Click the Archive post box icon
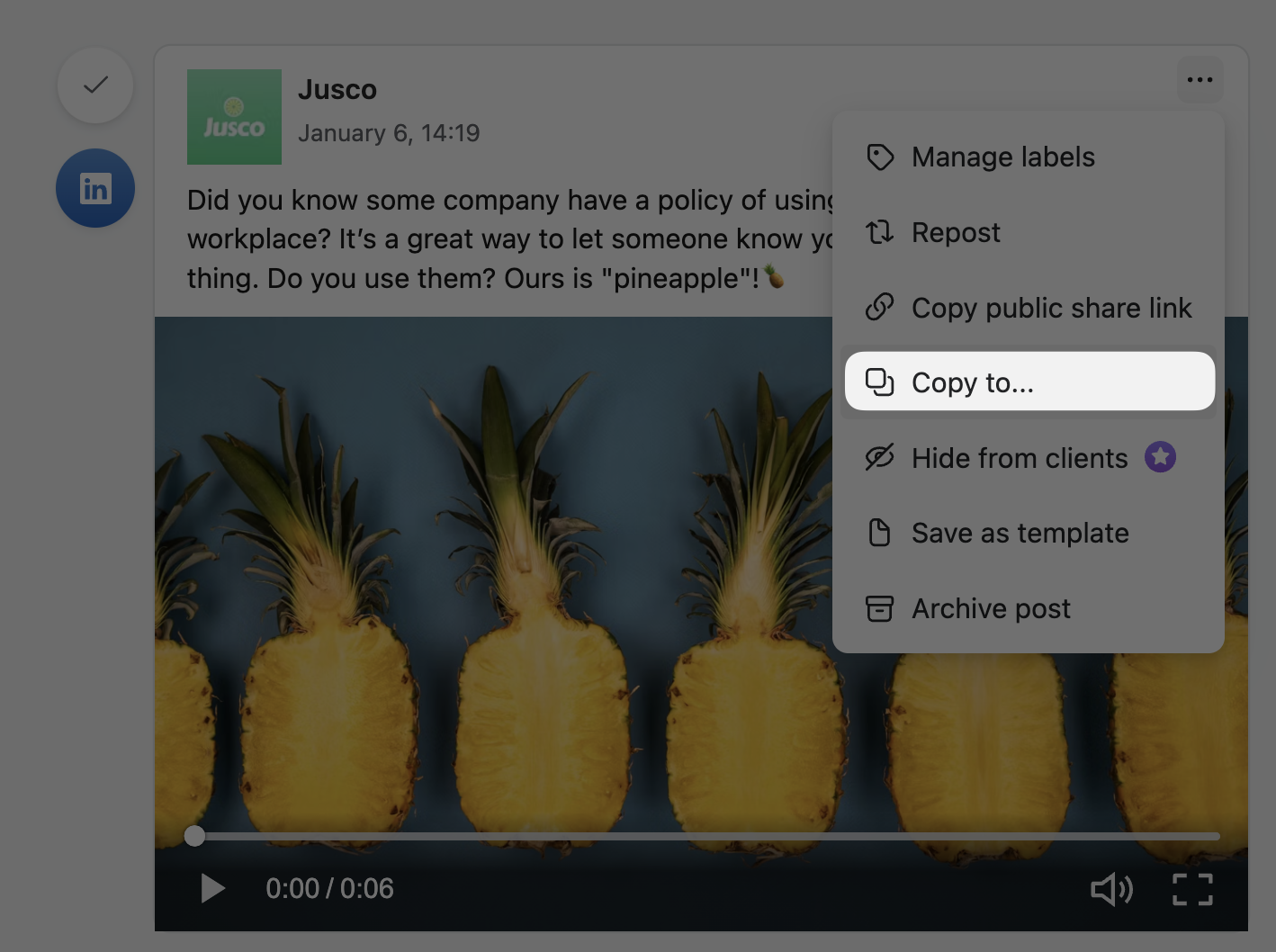 pos(879,608)
